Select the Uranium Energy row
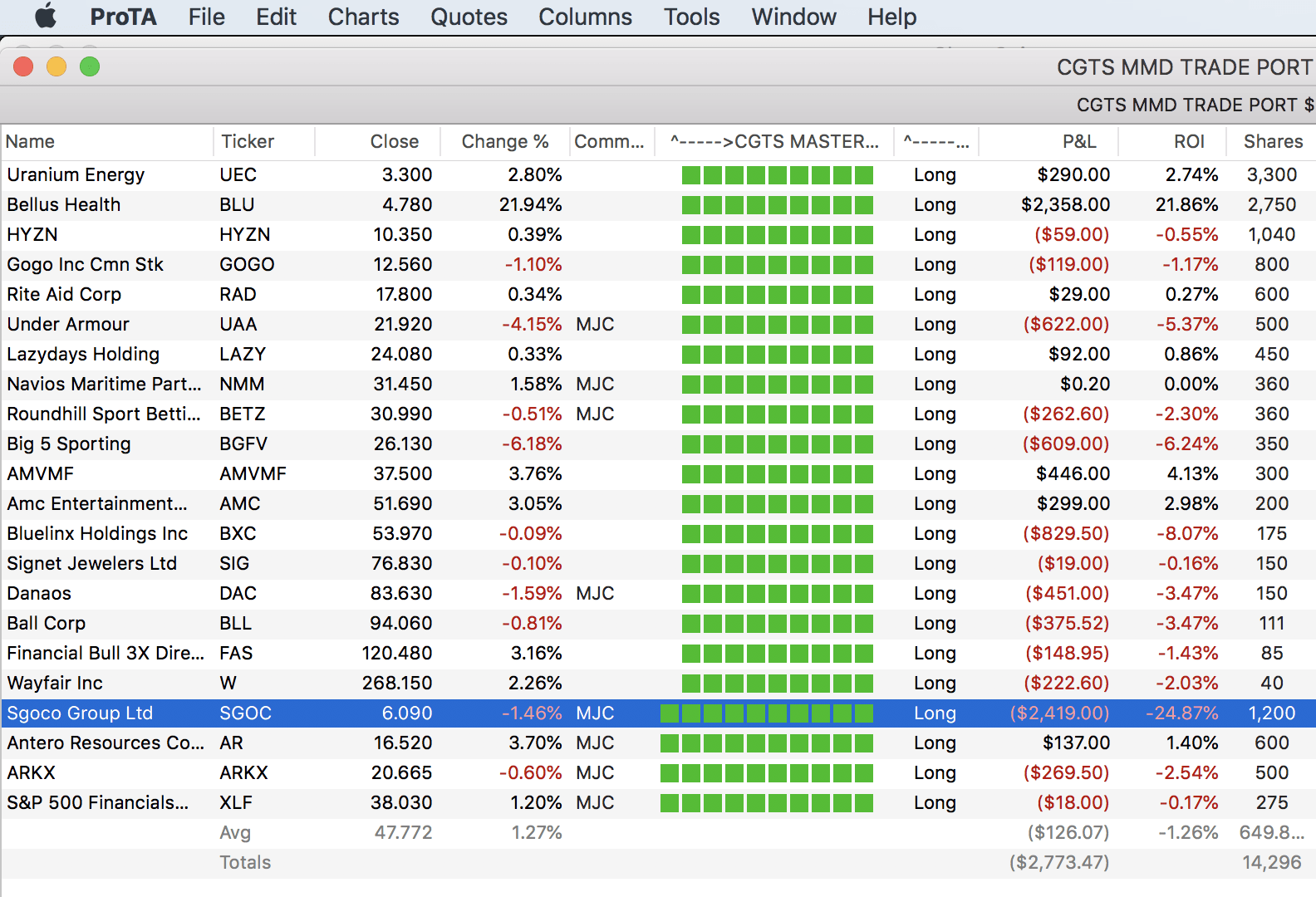This screenshot has width=1316, height=897. click(658, 174)
